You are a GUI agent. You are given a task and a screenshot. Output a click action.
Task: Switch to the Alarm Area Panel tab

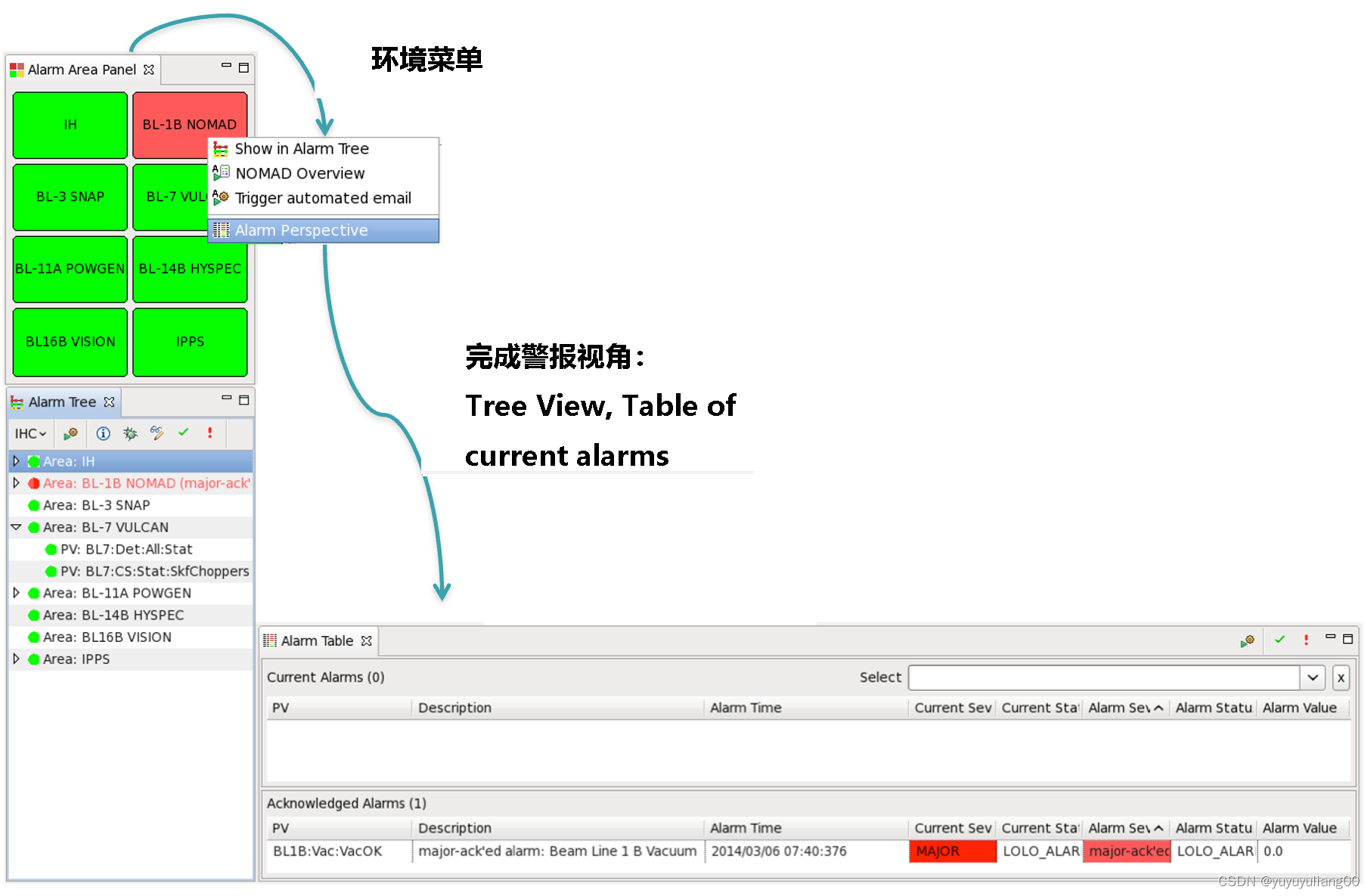tap(82, 70)
